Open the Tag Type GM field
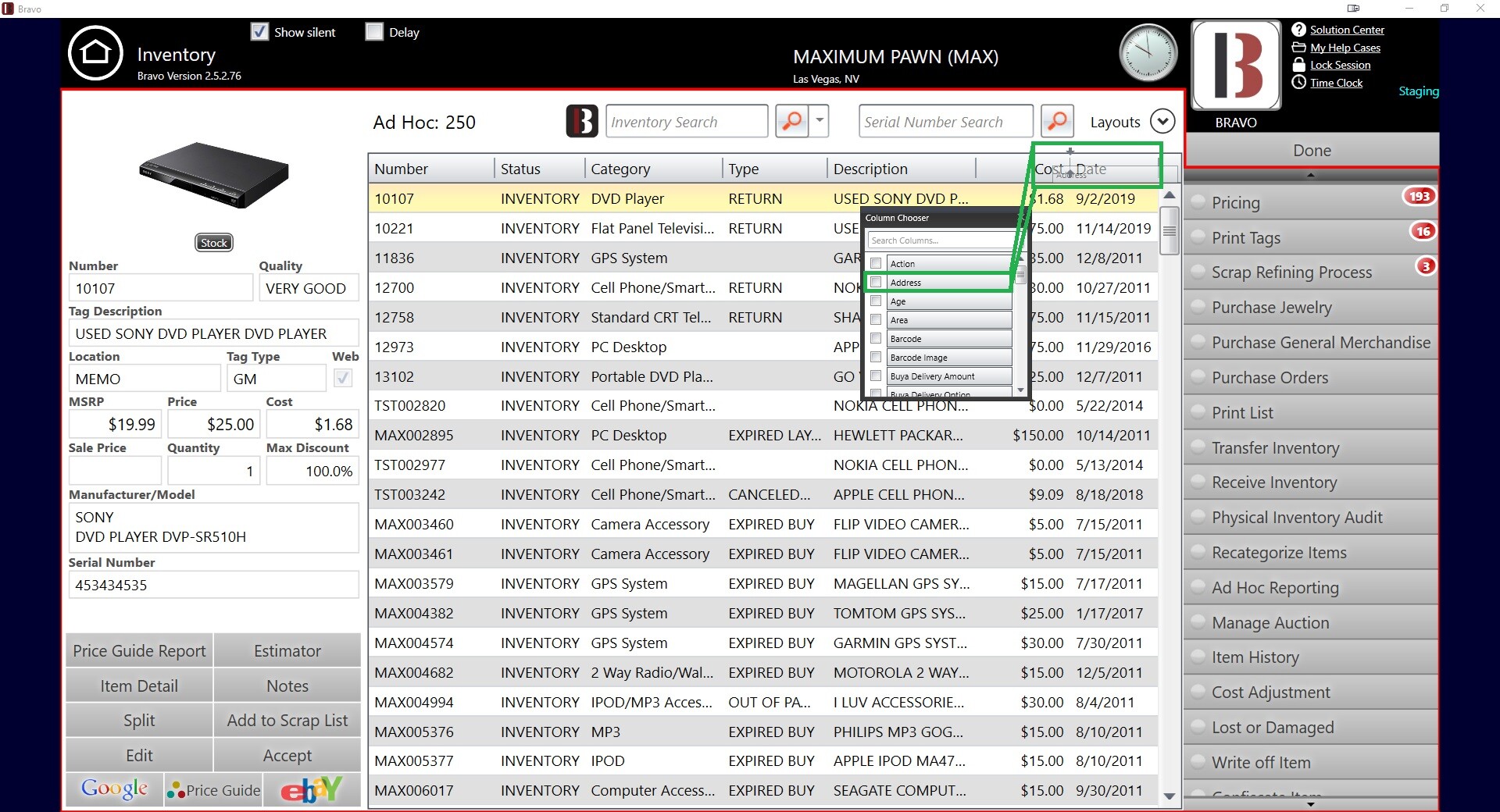This screenshot has width=1500, height=812. pos(277,379)
